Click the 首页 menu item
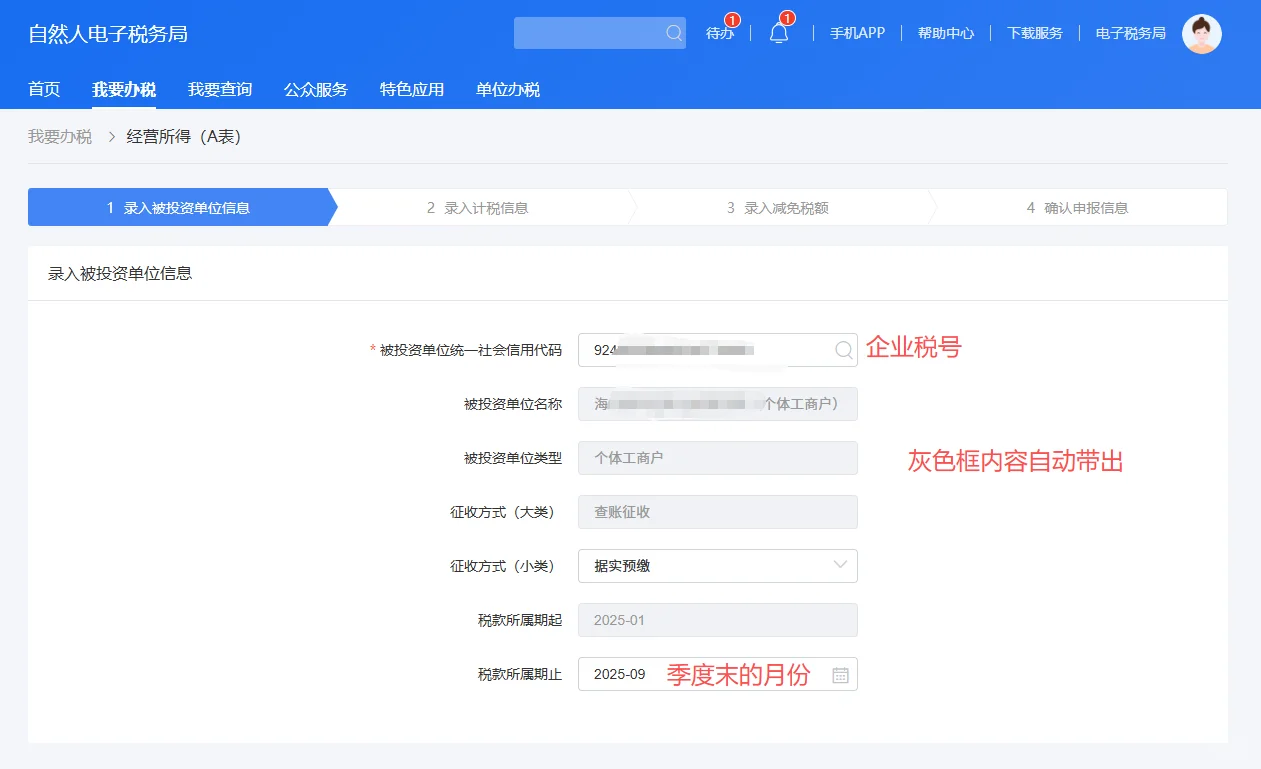 [x=43, y=89]
